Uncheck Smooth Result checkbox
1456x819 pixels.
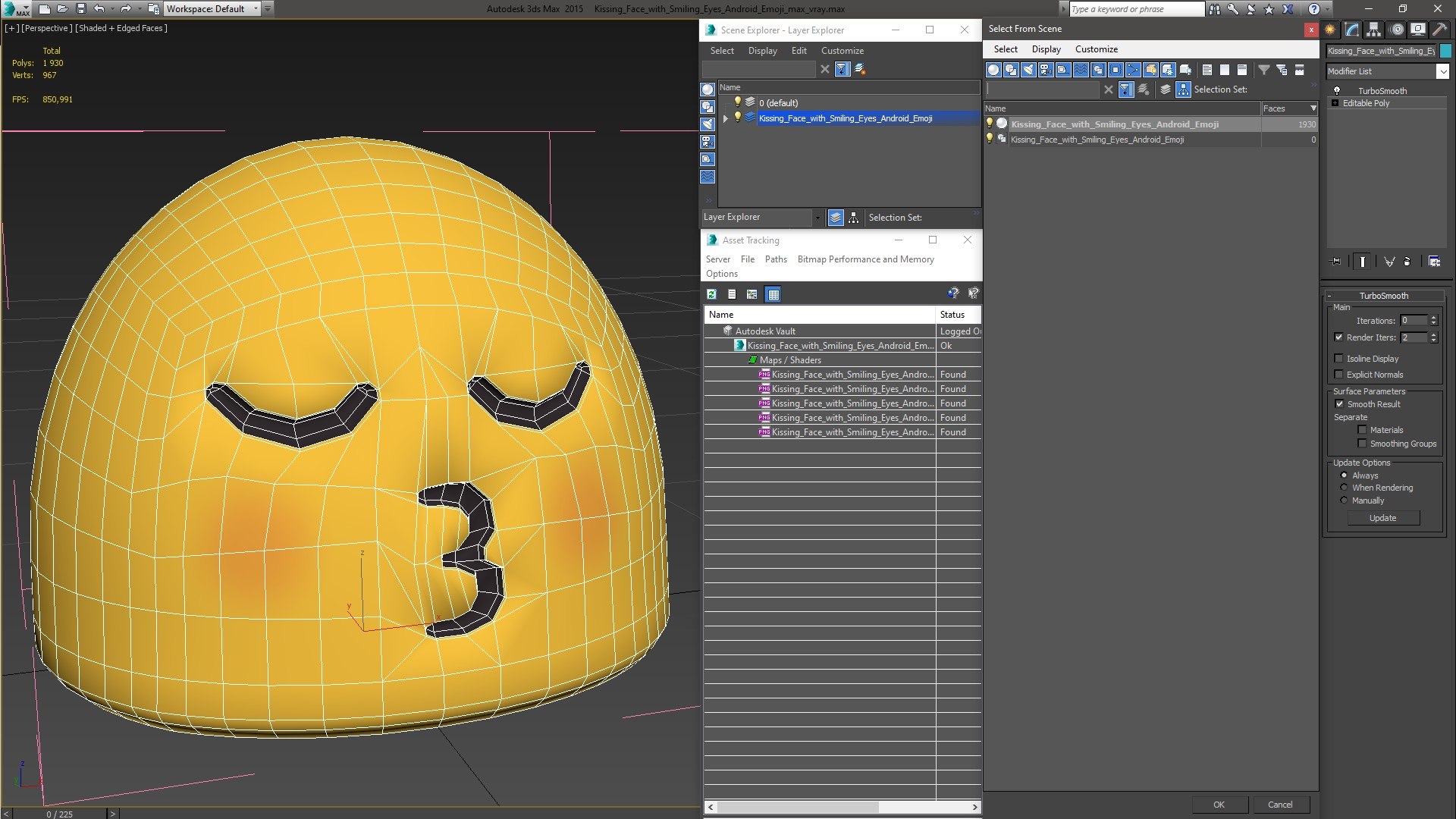coord(1339,404)
